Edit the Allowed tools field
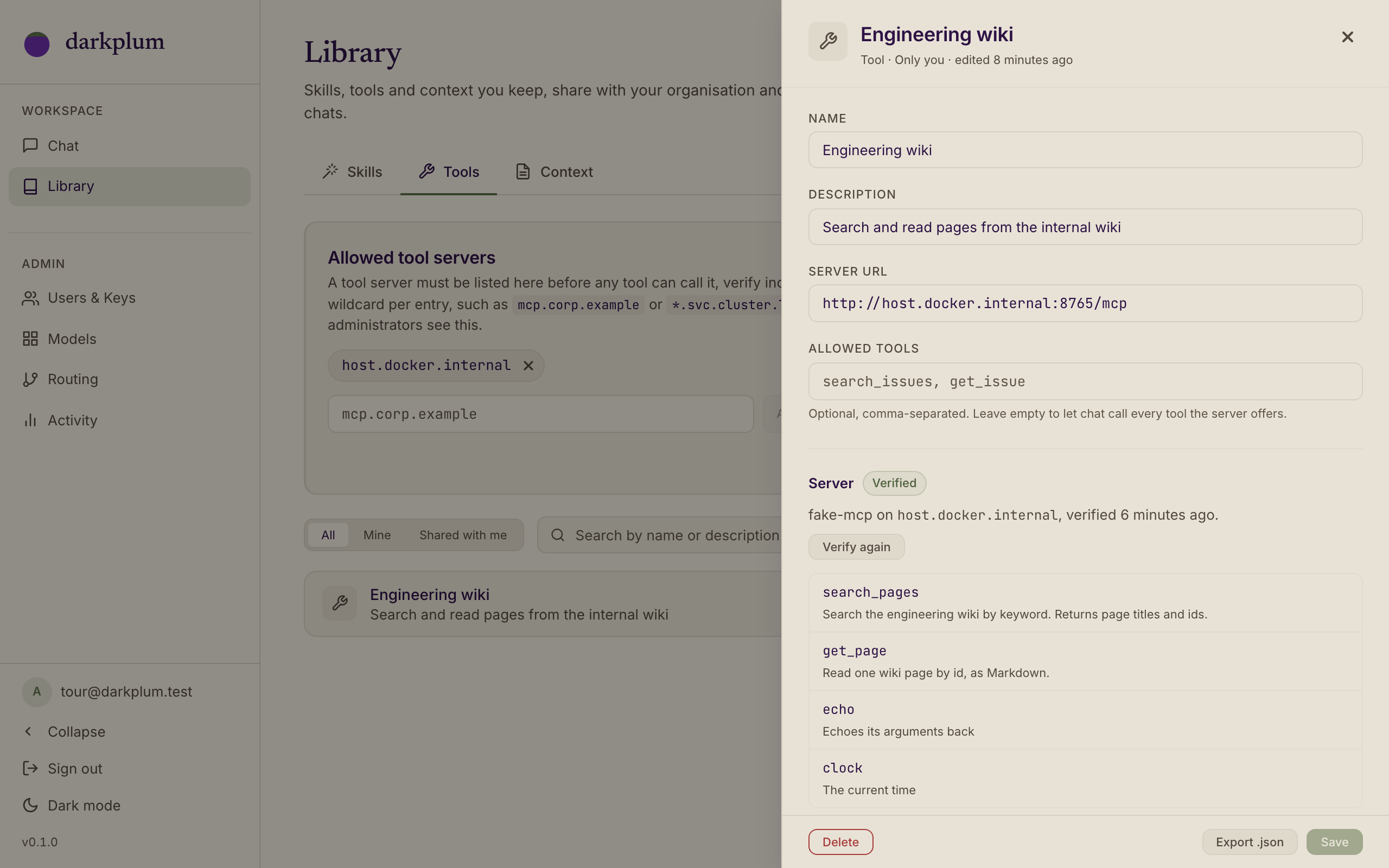Viewport: 1389px width, 868px height. pyautogui.click(x=1085, y=381)
